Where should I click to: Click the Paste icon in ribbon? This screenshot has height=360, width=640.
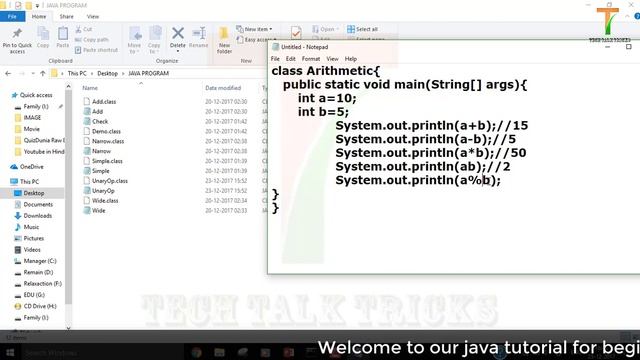tap(62, 33)
